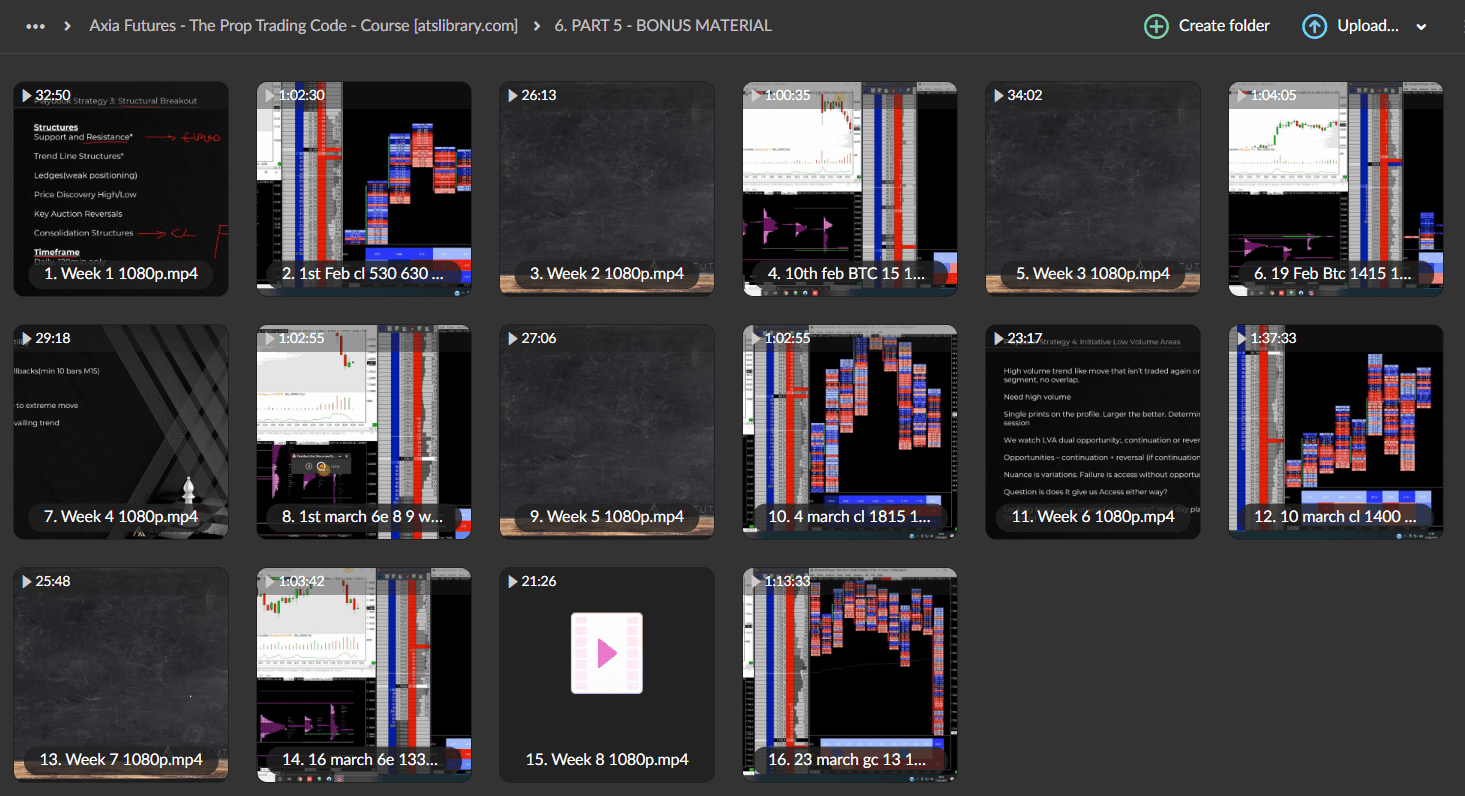
Task: Click the green Create folder plus icon
Action: click(1156, 26)
